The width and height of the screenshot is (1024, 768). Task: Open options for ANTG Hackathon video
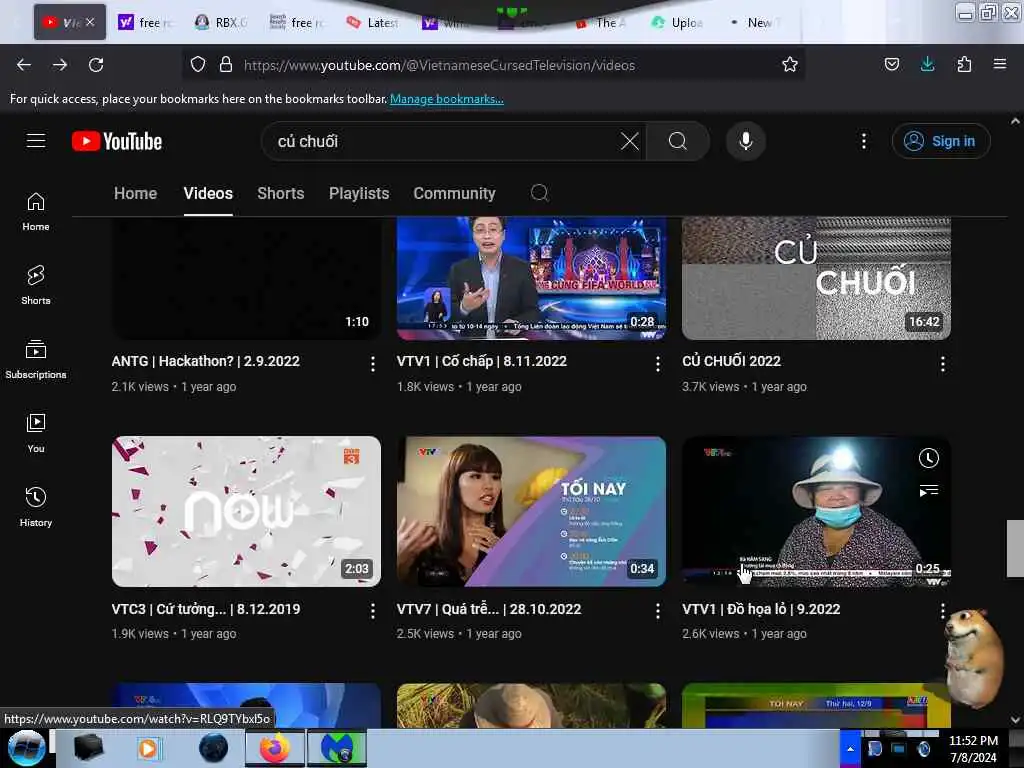tap(372, 364)
